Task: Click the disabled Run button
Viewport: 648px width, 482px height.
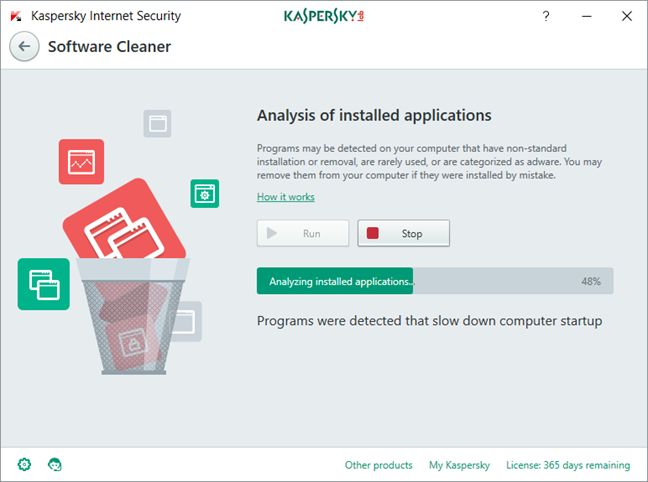Action: click(x=303, y=233)
